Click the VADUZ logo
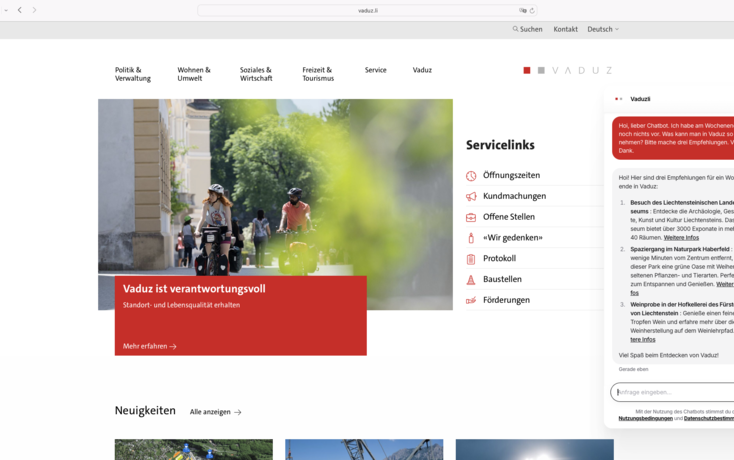 tap(567, 70)
